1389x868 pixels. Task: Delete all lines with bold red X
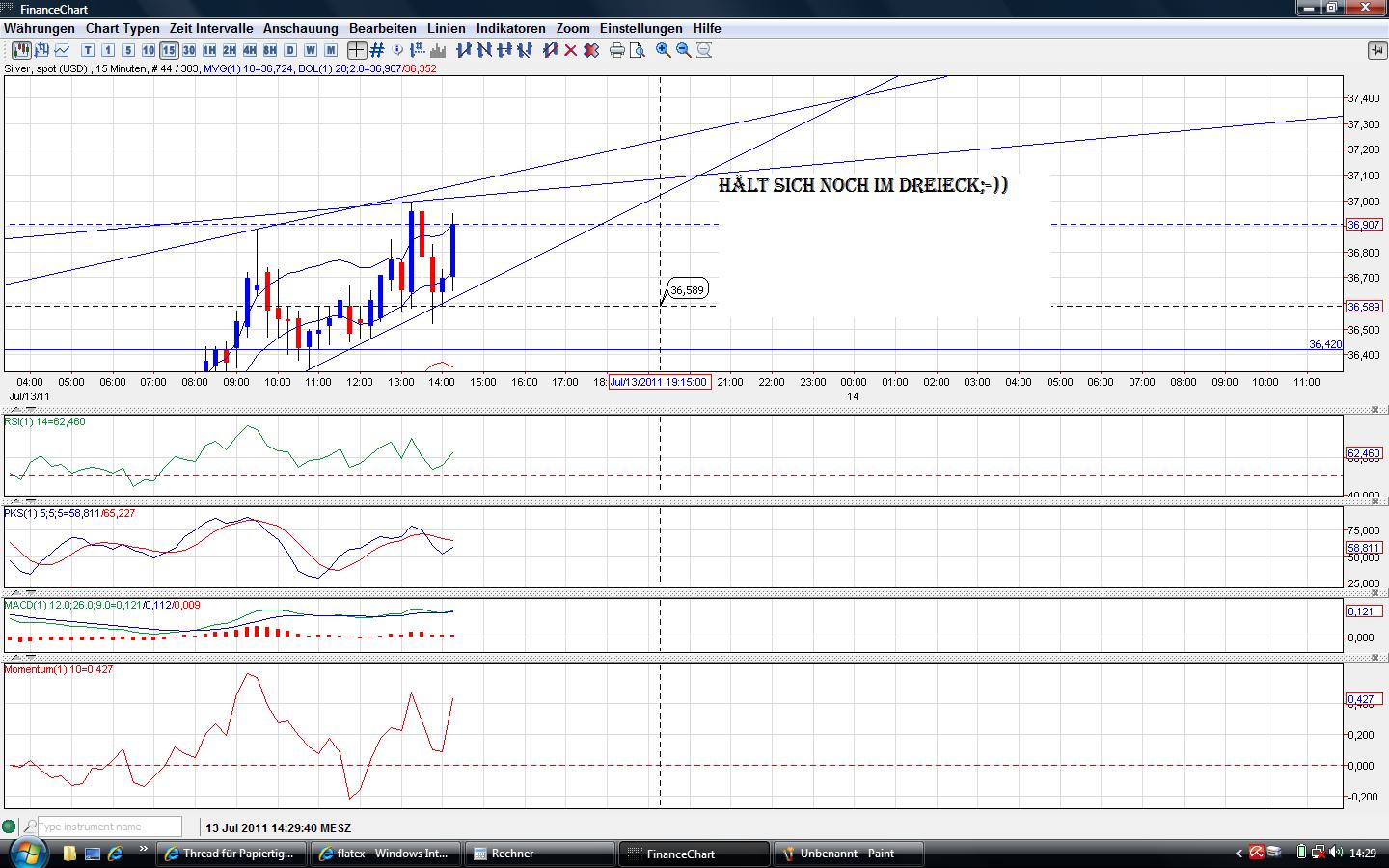tap(590, 50)
